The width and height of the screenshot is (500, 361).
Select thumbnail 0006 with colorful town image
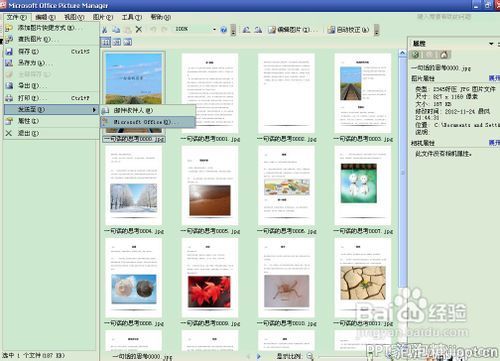click(286, 185)
